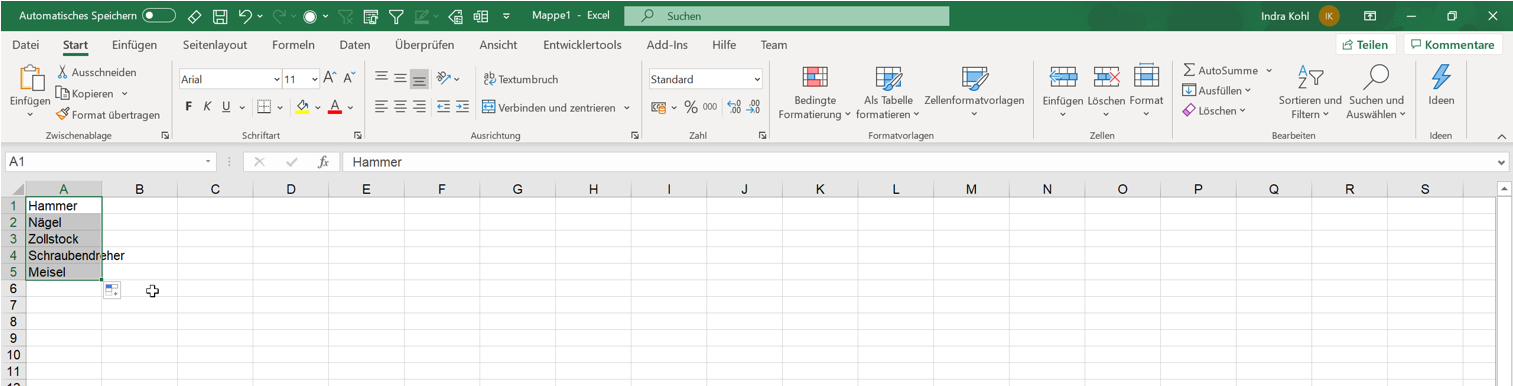Image resolution: width=1513 pixels, height=386 pixels.
Task: Expand the formula bar with its chevron
Action: point(1501,162)
